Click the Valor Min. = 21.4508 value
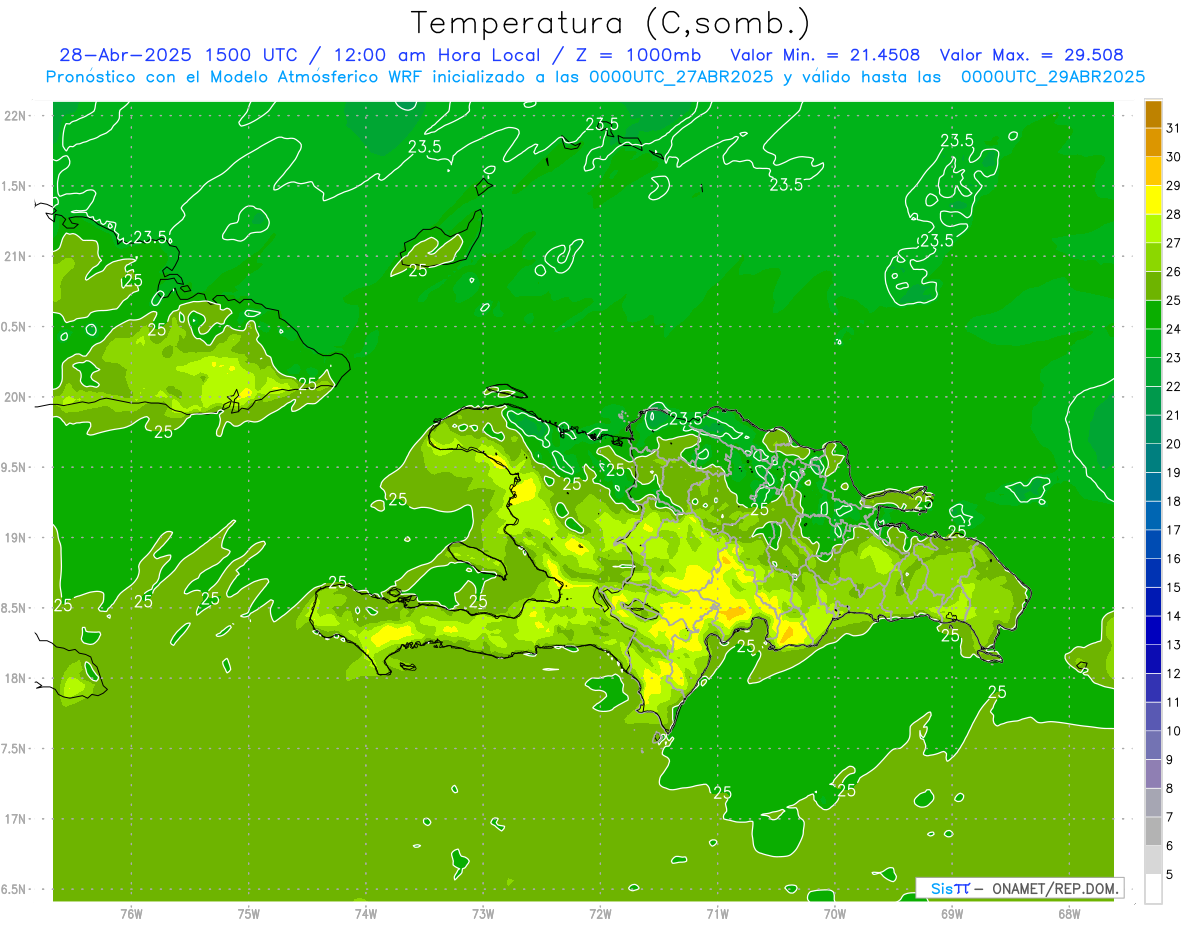 825,55
